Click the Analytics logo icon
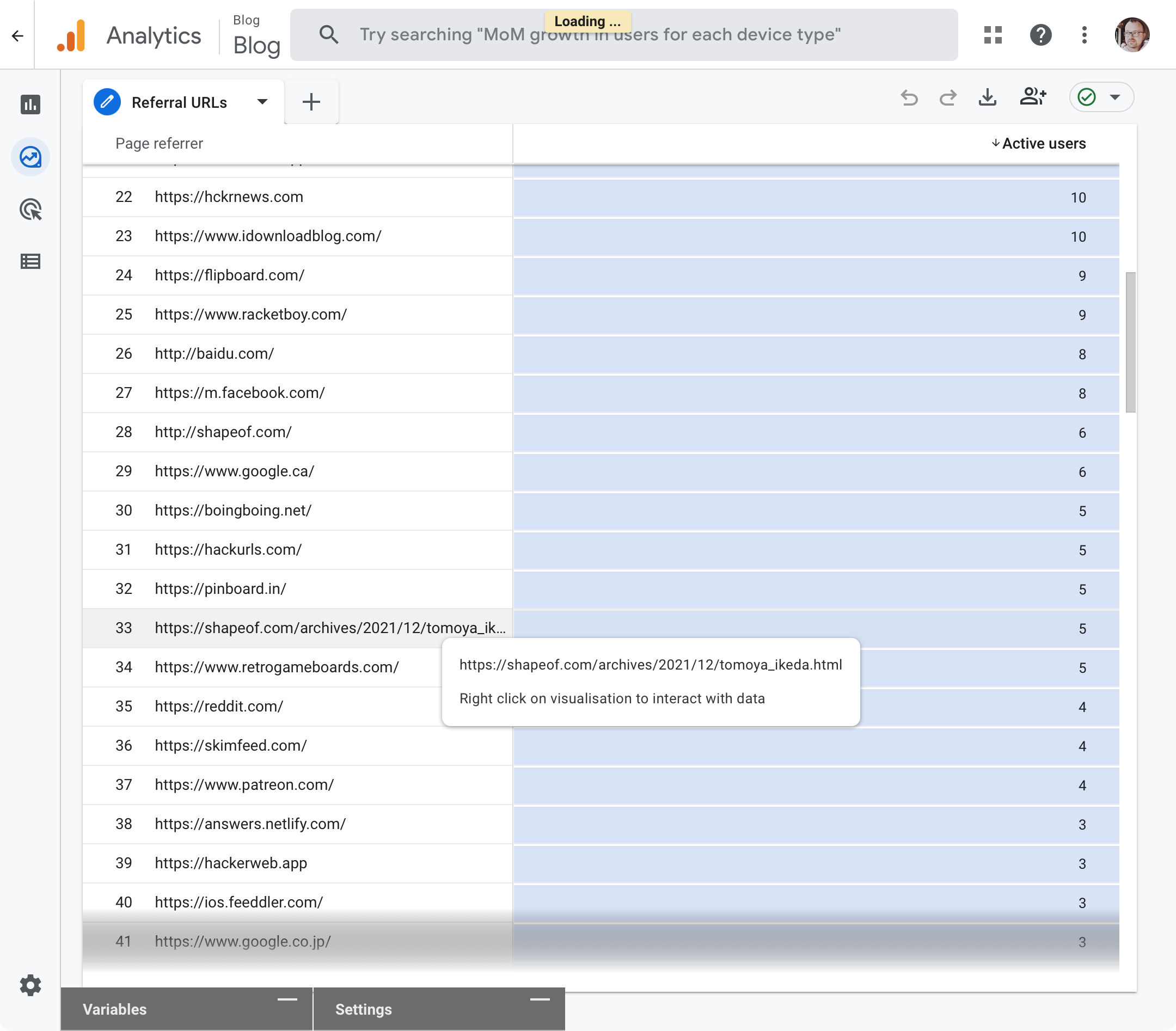The width and height of the screenshot is (1176, 1031). (x=72, y=36)
